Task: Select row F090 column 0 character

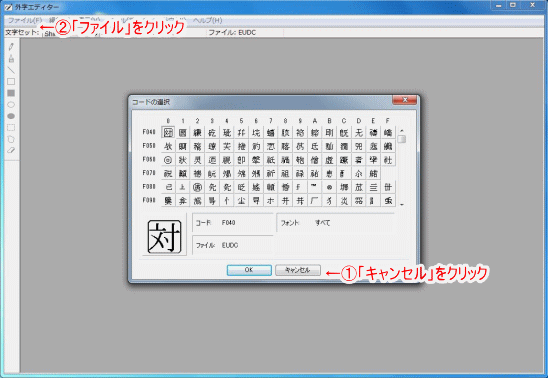Action: tap(168, 201)
